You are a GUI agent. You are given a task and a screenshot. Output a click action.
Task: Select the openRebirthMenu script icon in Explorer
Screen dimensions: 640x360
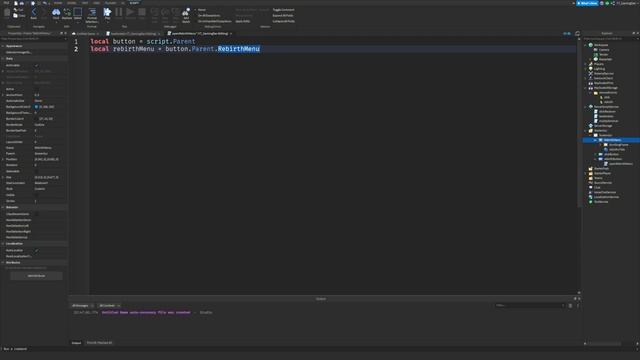click(606, 164)
